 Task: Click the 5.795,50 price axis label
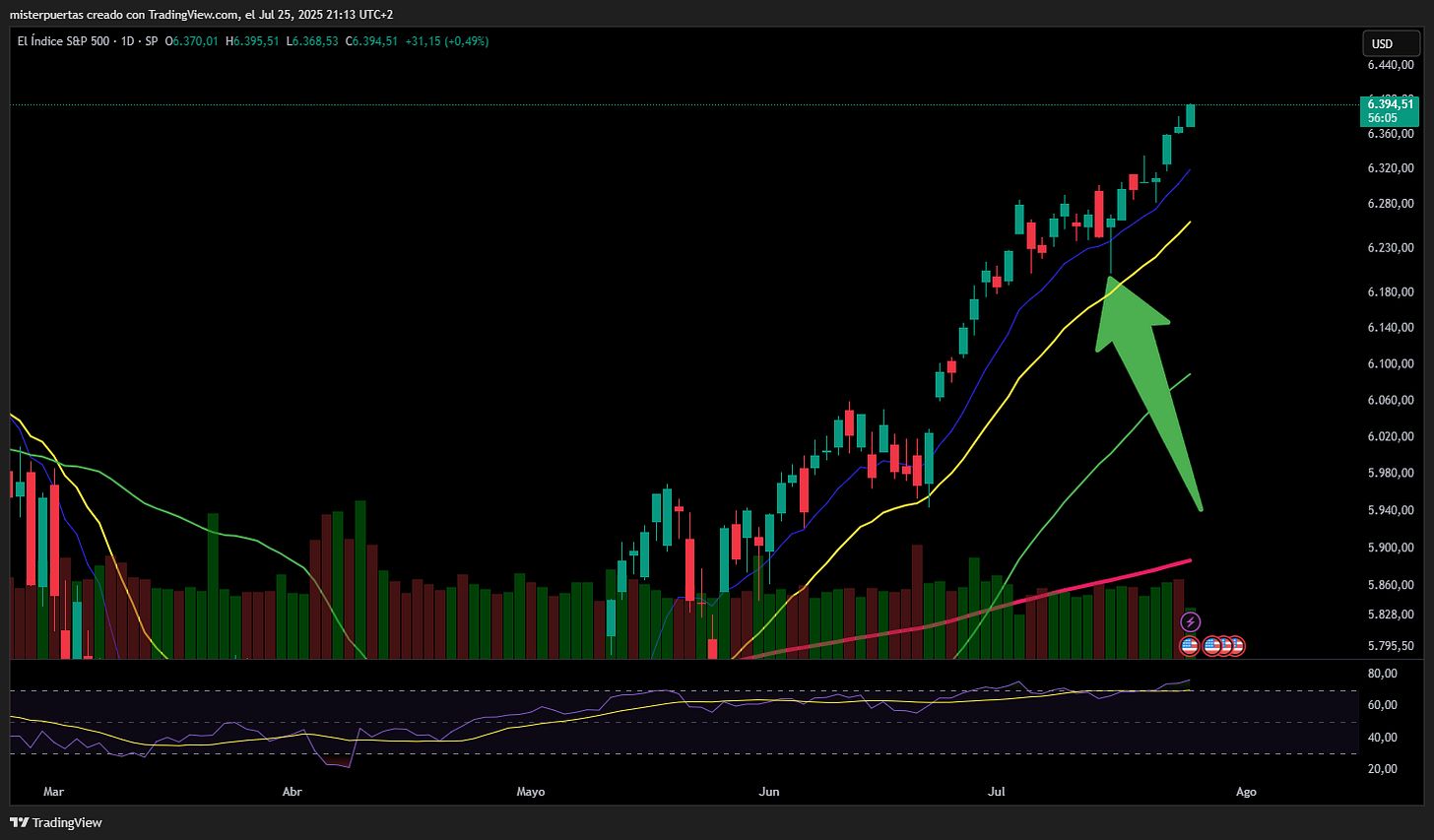point(1391,646)
